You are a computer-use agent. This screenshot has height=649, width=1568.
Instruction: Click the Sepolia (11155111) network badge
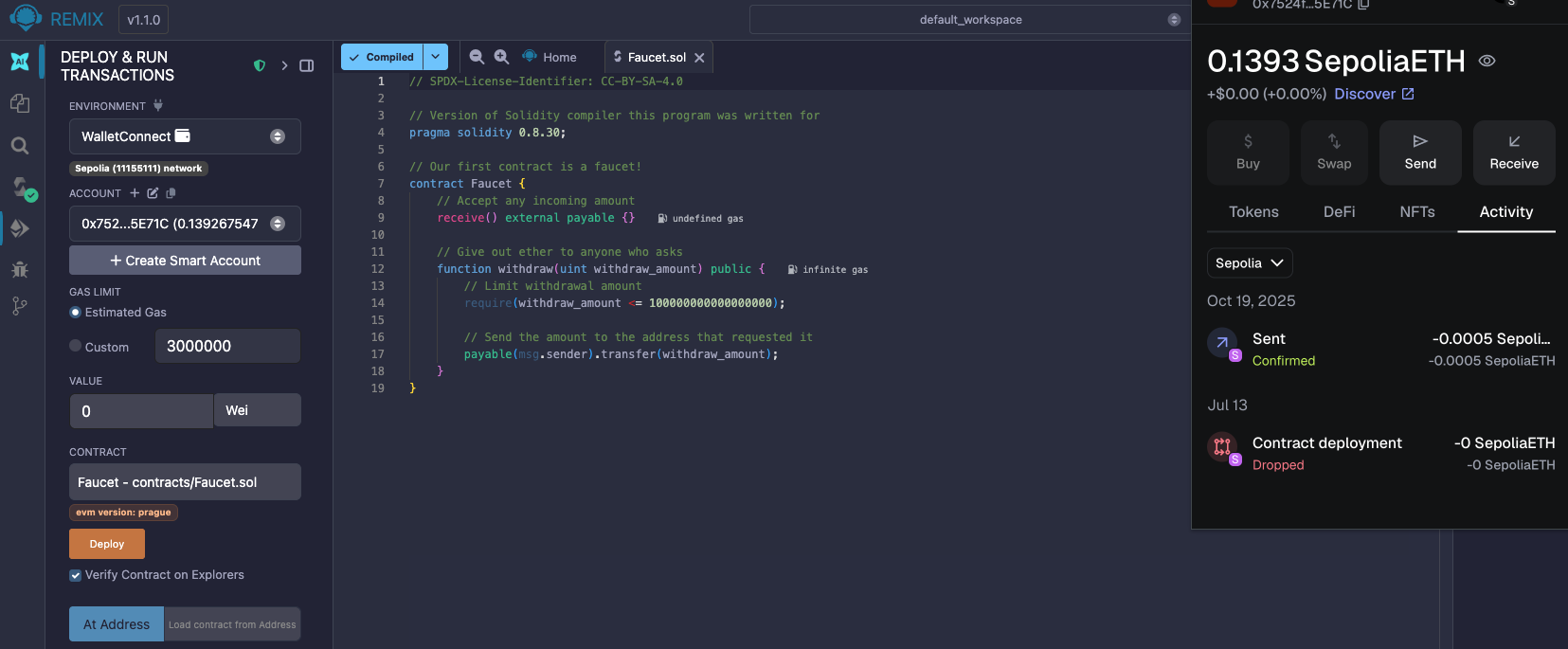pyautogui.click(x=138, y=169)
